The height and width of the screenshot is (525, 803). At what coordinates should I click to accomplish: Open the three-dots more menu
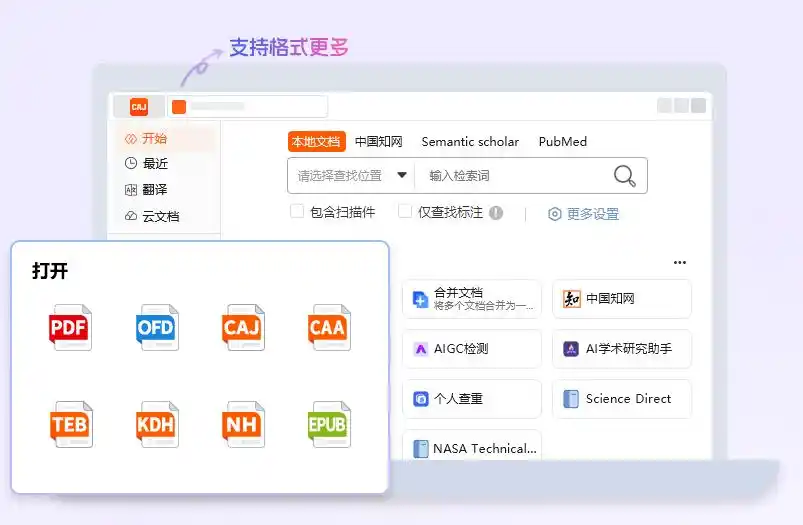pyautogui.click(x=680, y=262)
